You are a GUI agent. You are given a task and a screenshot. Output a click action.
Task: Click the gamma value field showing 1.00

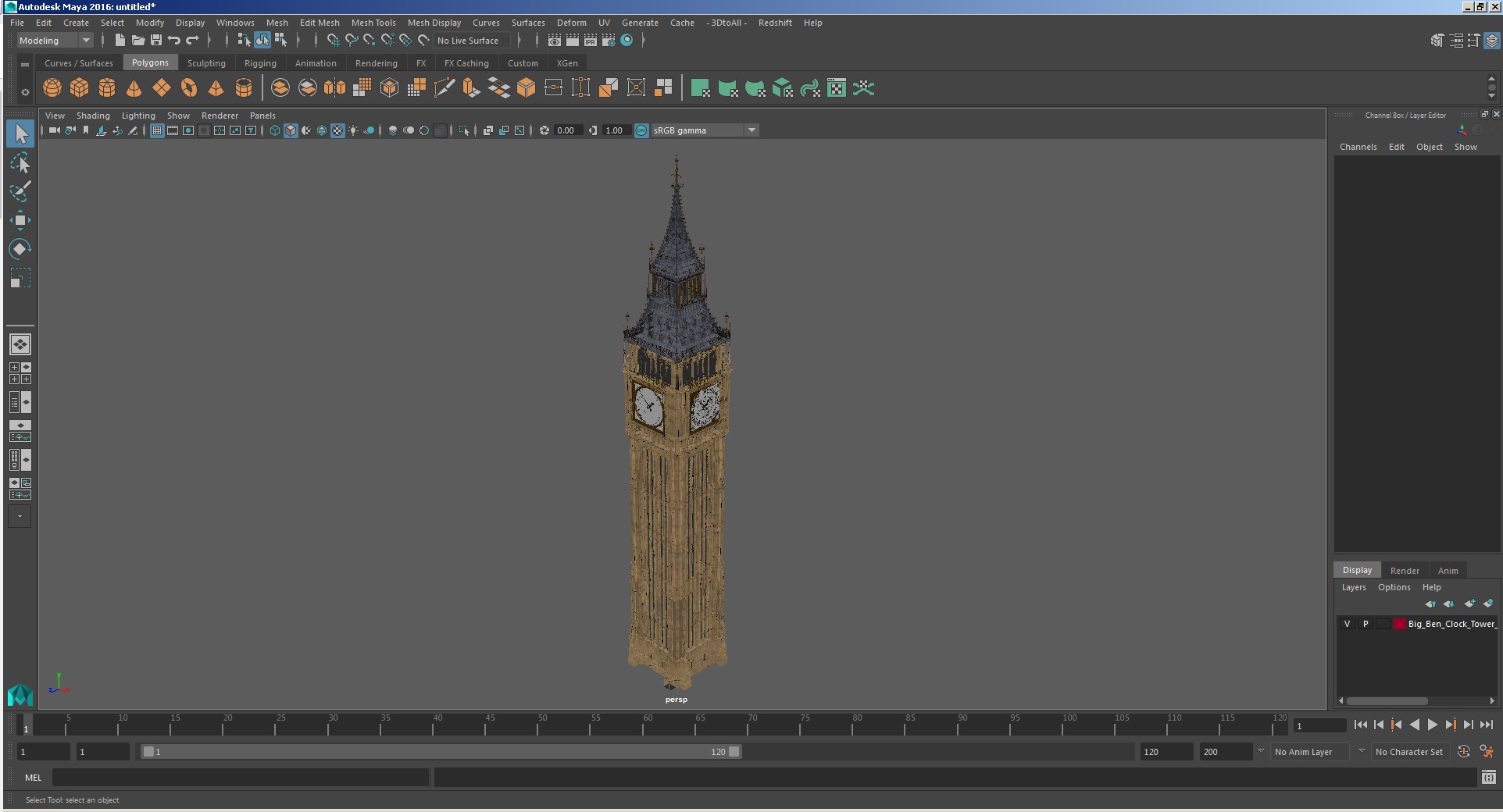click(616, 130)
